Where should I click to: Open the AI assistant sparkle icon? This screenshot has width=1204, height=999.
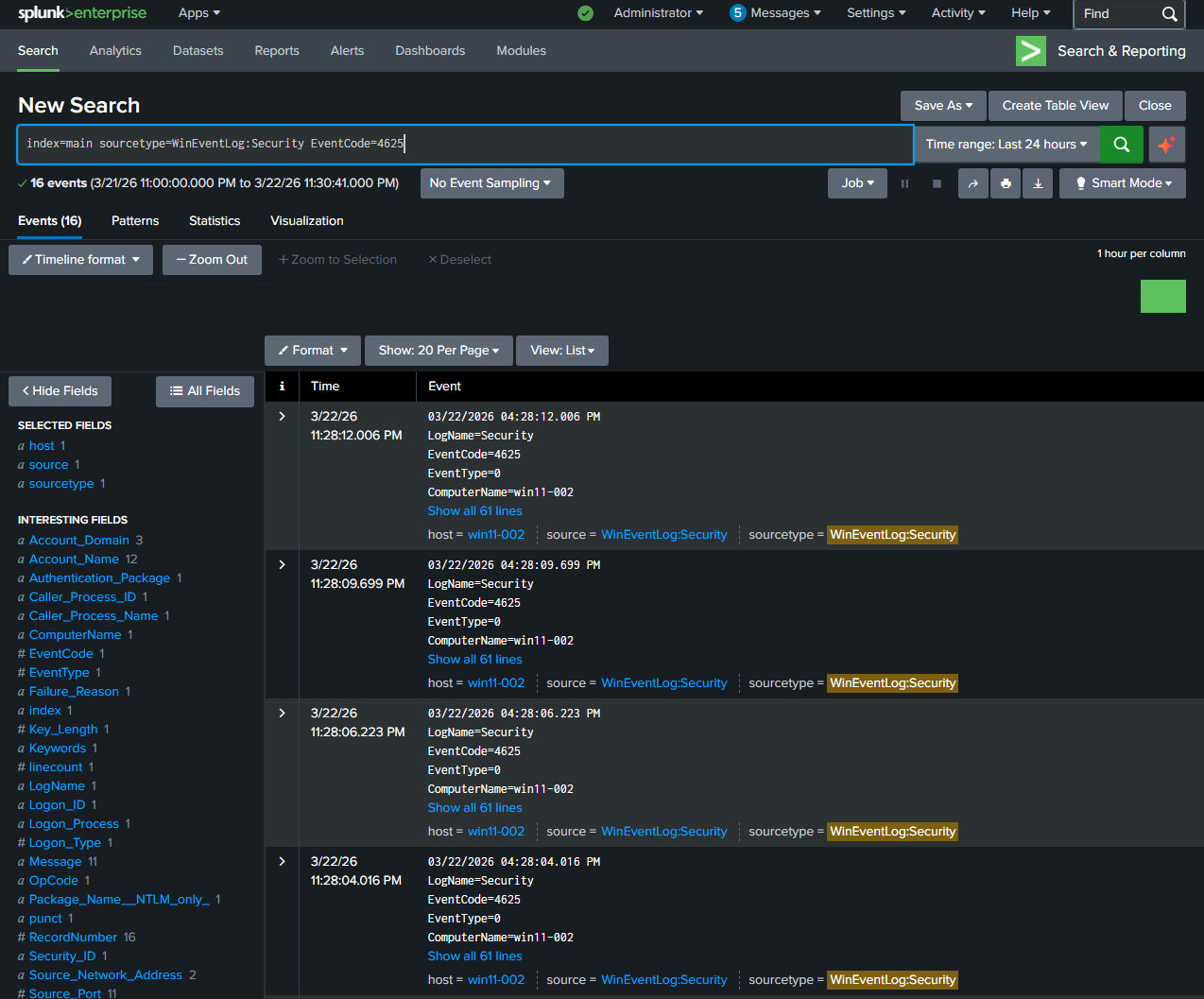tap(1166, 145)
